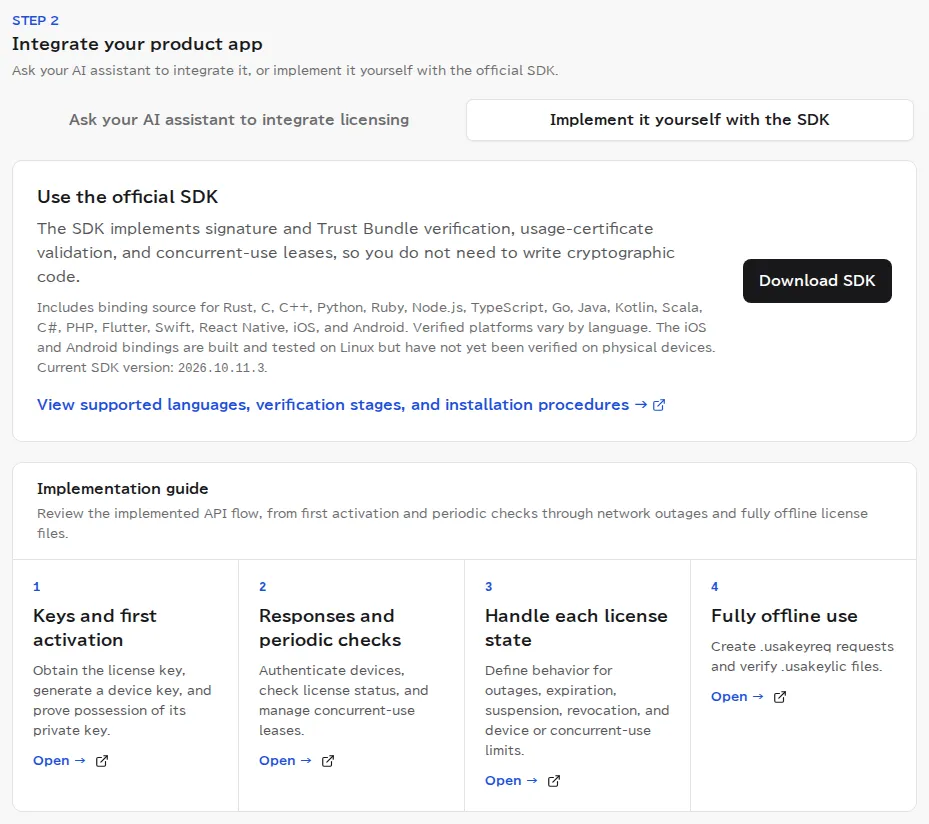Click the 'Handle each license state' heading
The image size is (929, 824).
coord(576,628)
